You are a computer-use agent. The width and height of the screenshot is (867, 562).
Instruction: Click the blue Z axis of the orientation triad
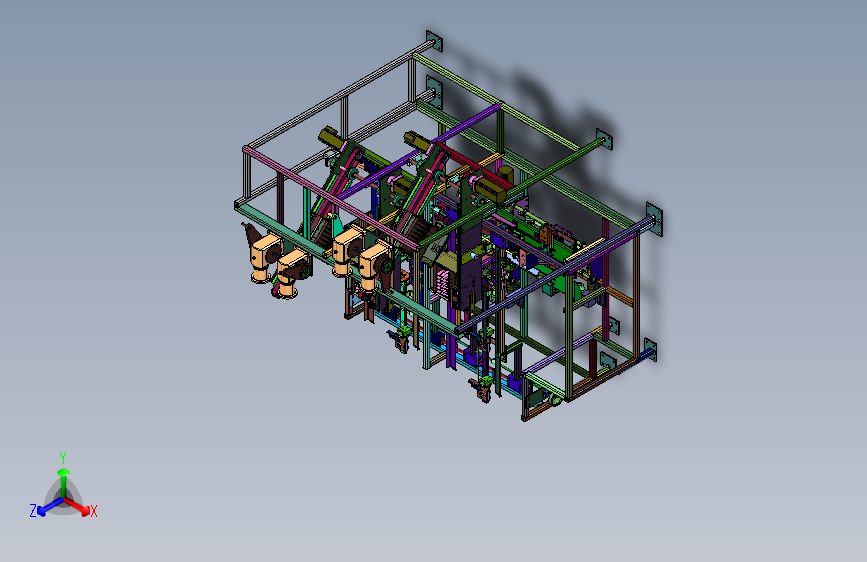[51, 506]
